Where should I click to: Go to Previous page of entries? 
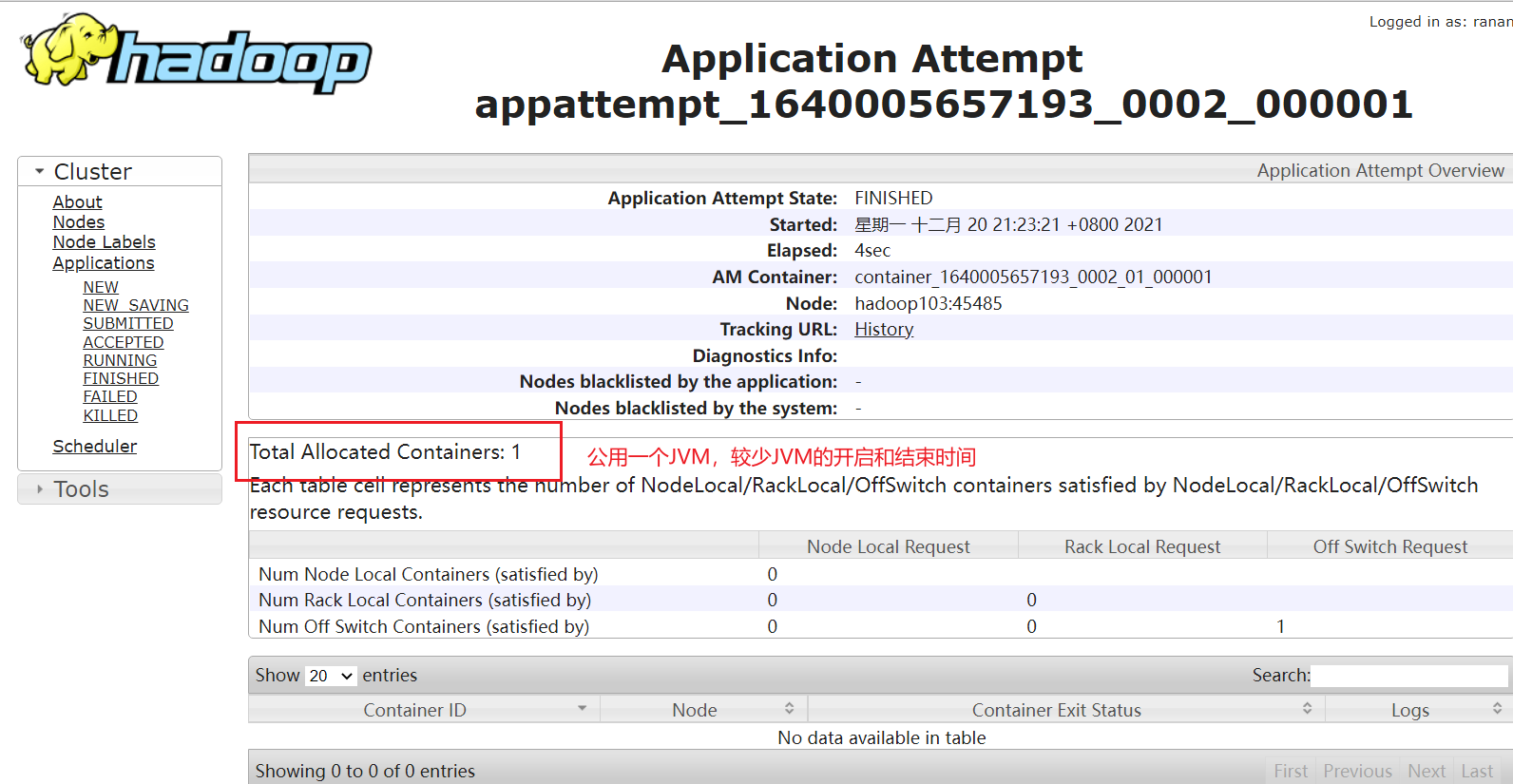1357,771
